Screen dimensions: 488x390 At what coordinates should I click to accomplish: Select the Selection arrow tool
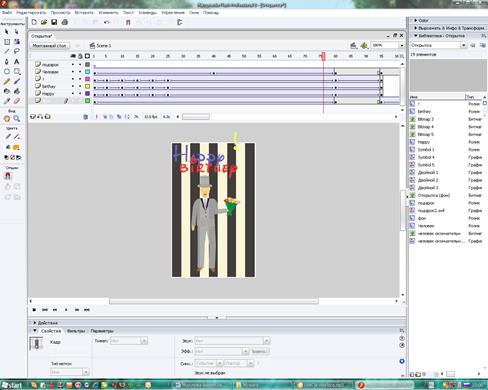pos(7,32)
